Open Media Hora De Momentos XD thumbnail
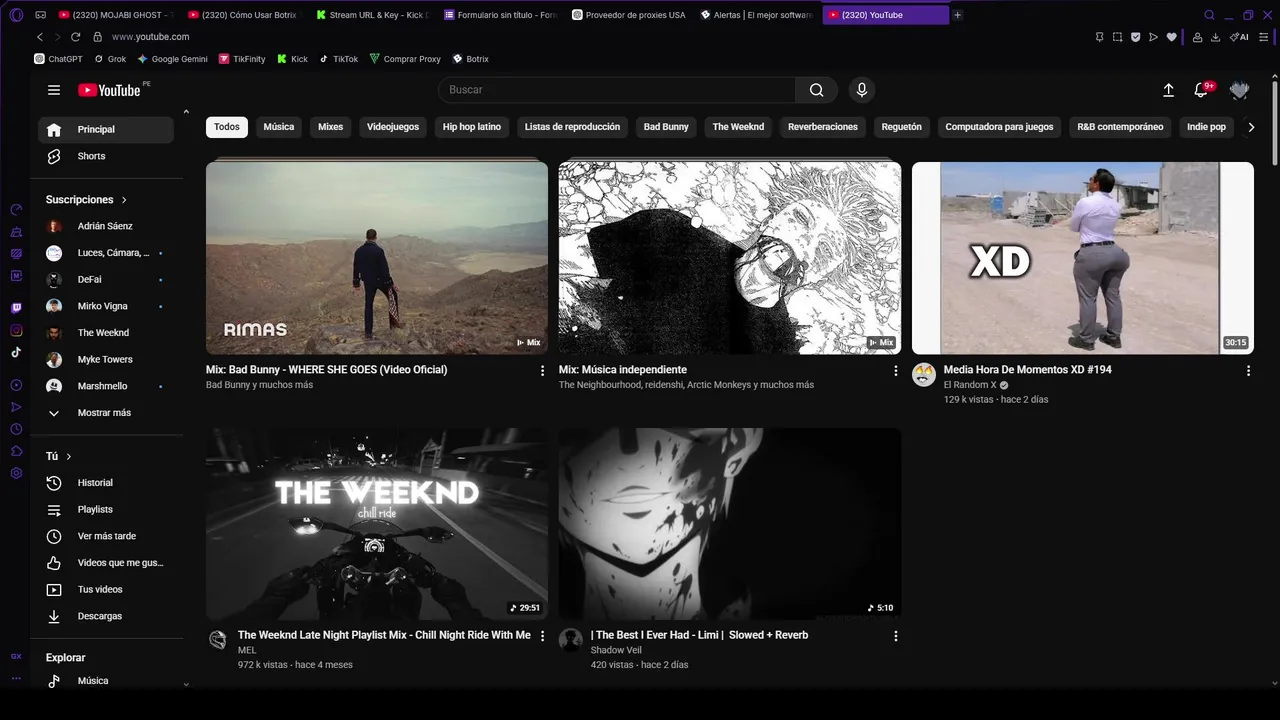The height and width of the screenshot is (720, 1280). [x=1083, y=258]
